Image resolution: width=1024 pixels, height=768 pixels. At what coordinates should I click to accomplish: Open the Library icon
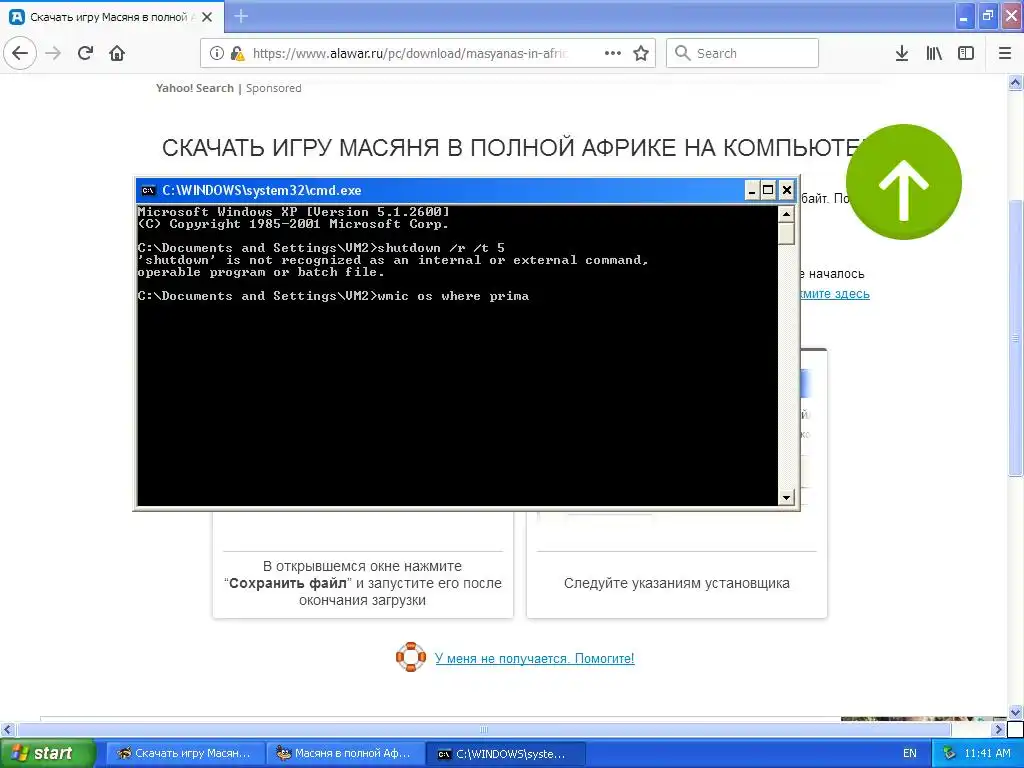(934, 54)
